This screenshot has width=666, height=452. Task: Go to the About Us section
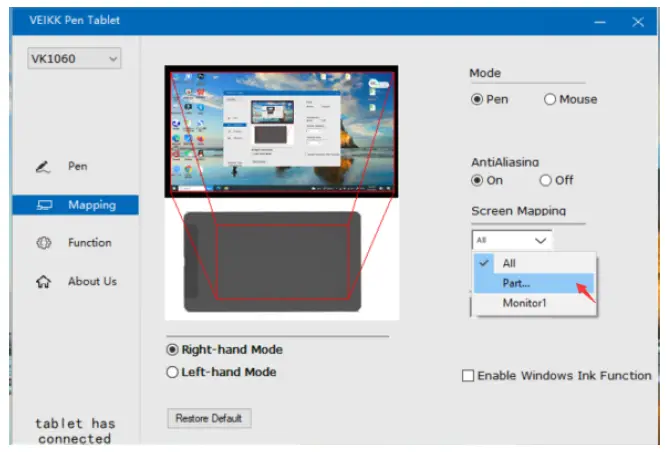pyautogui.click(x=75, y=281)
